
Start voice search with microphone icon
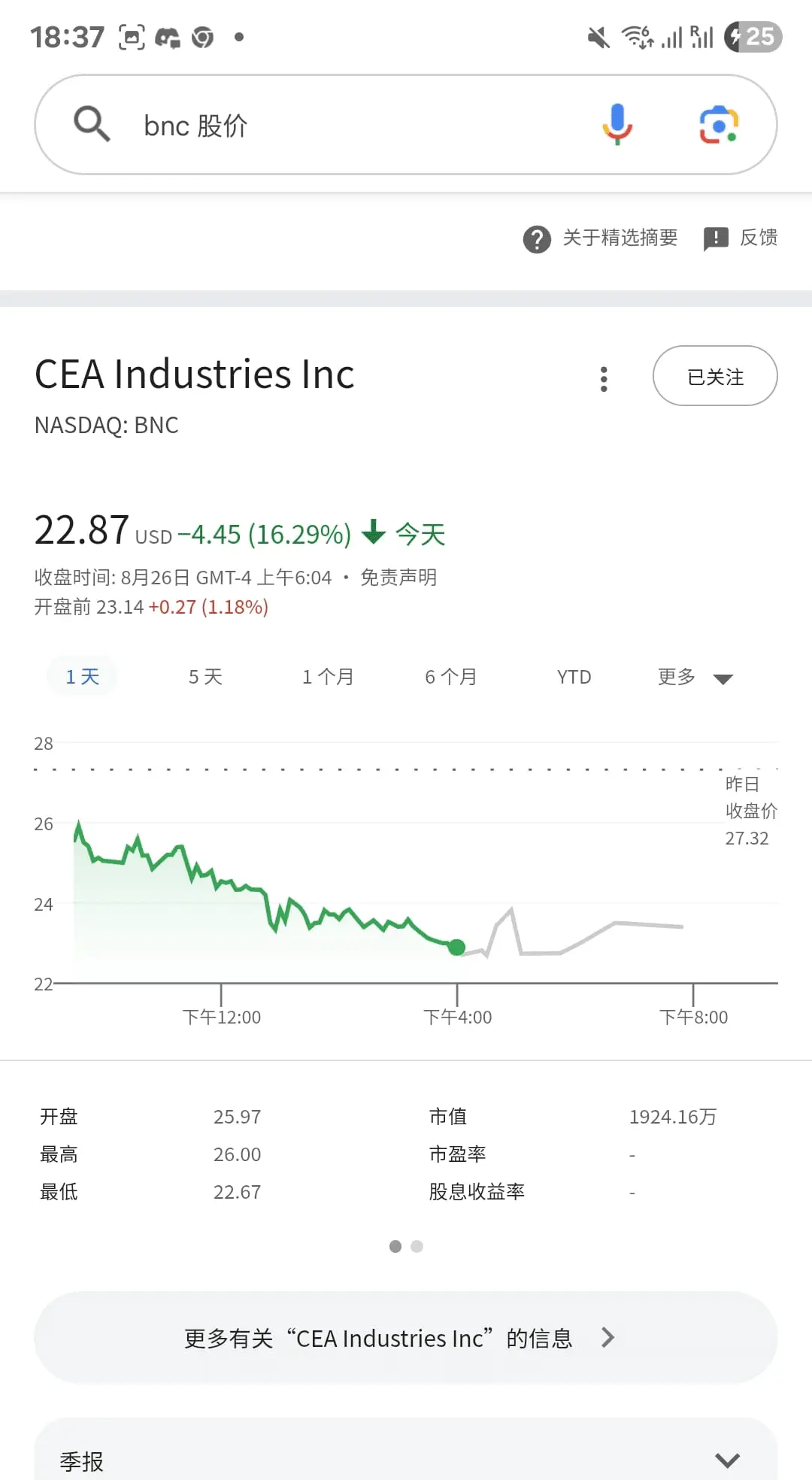point(617,124)
